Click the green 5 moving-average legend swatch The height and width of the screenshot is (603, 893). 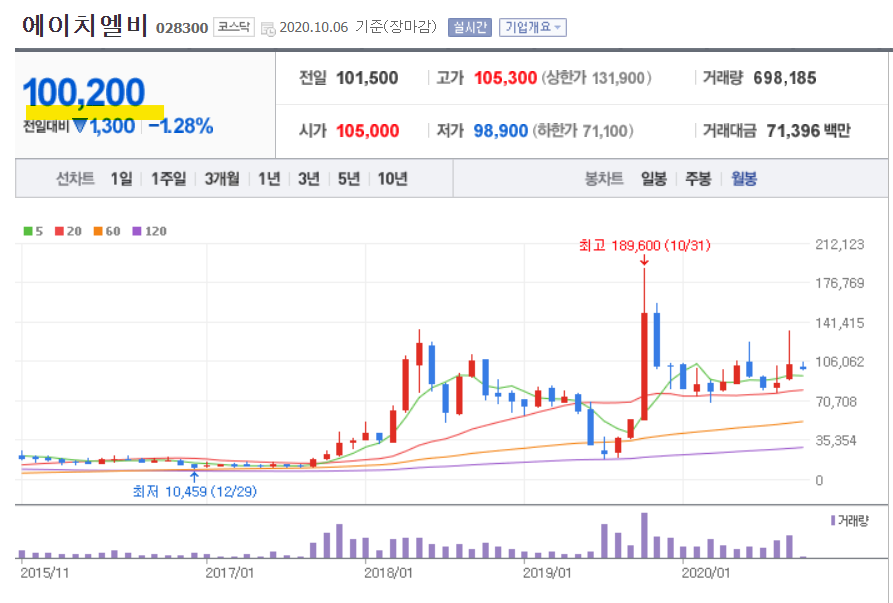pos(28,231)
